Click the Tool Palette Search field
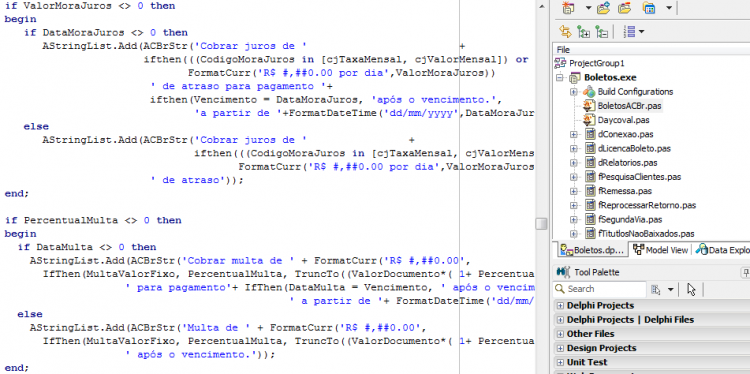The image size is (750, 374). tap(599, 289)
